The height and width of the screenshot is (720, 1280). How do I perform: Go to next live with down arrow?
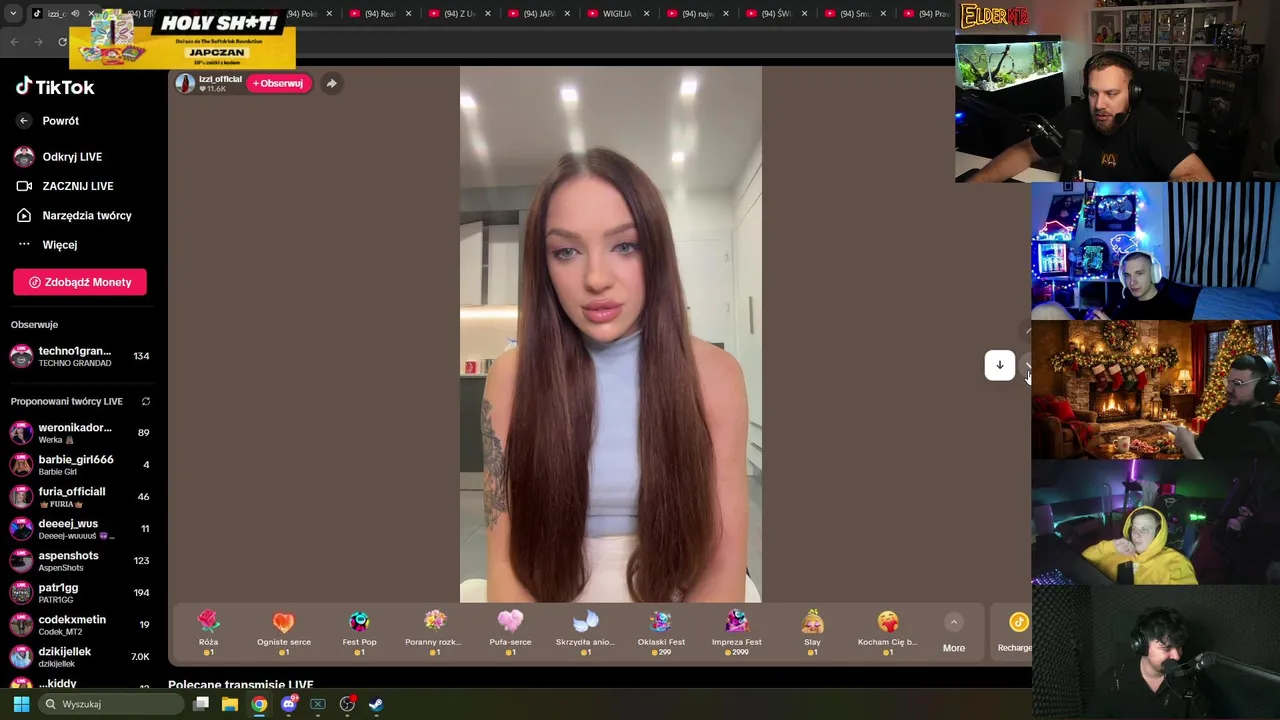click(999, 365)
